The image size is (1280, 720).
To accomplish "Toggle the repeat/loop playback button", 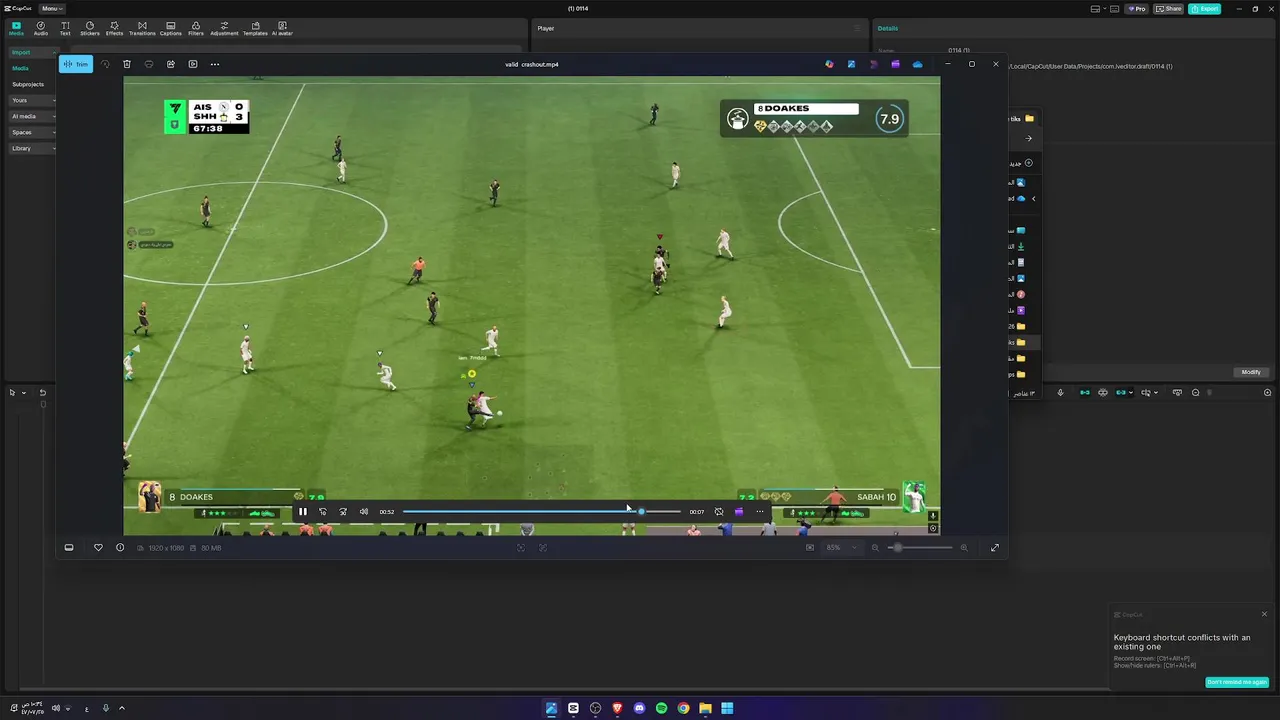I will pyautogui.click(x=719, y=512).
